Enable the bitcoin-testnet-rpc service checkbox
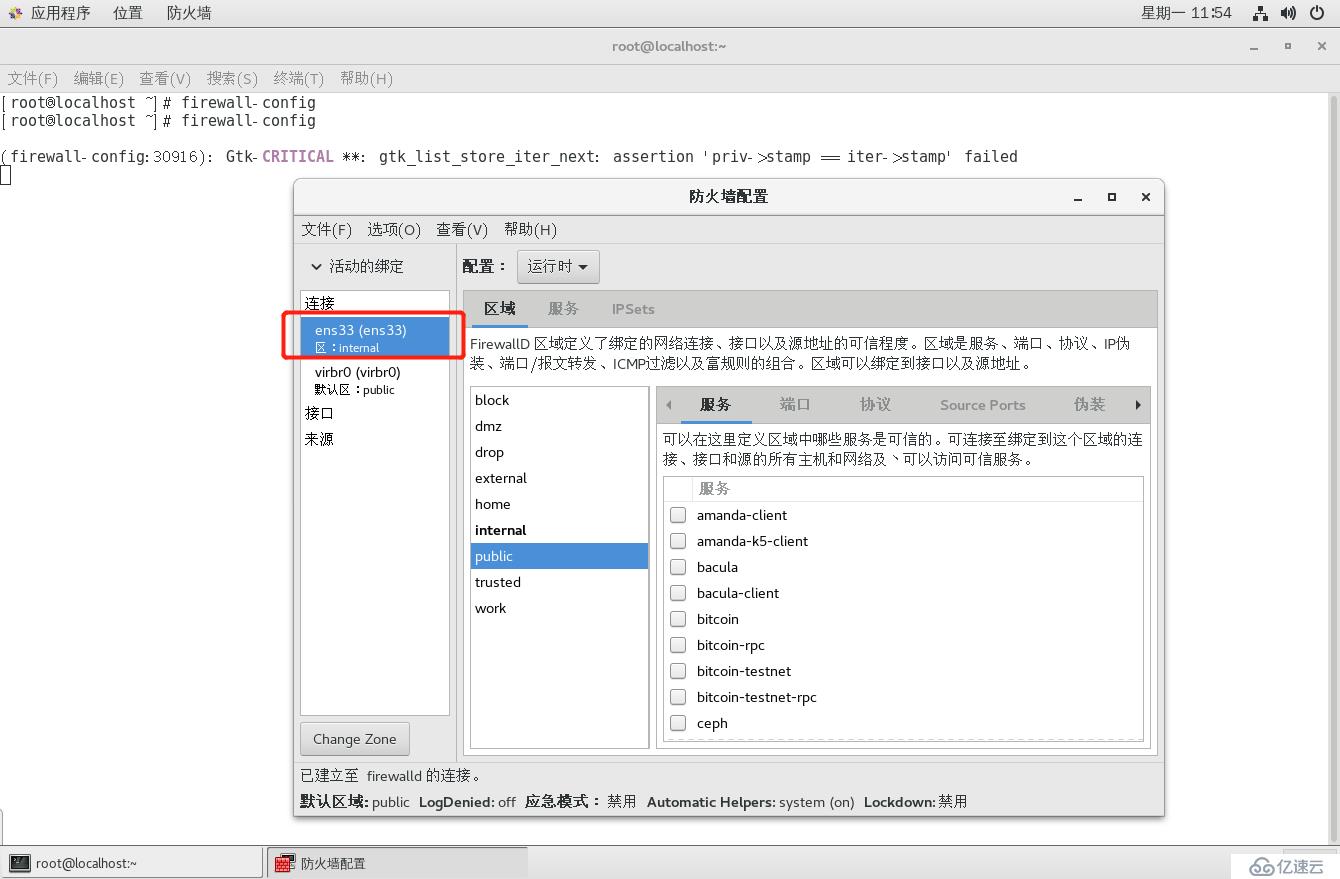The width and height of the screenshot is (1340, 879). tap(678, 697)
